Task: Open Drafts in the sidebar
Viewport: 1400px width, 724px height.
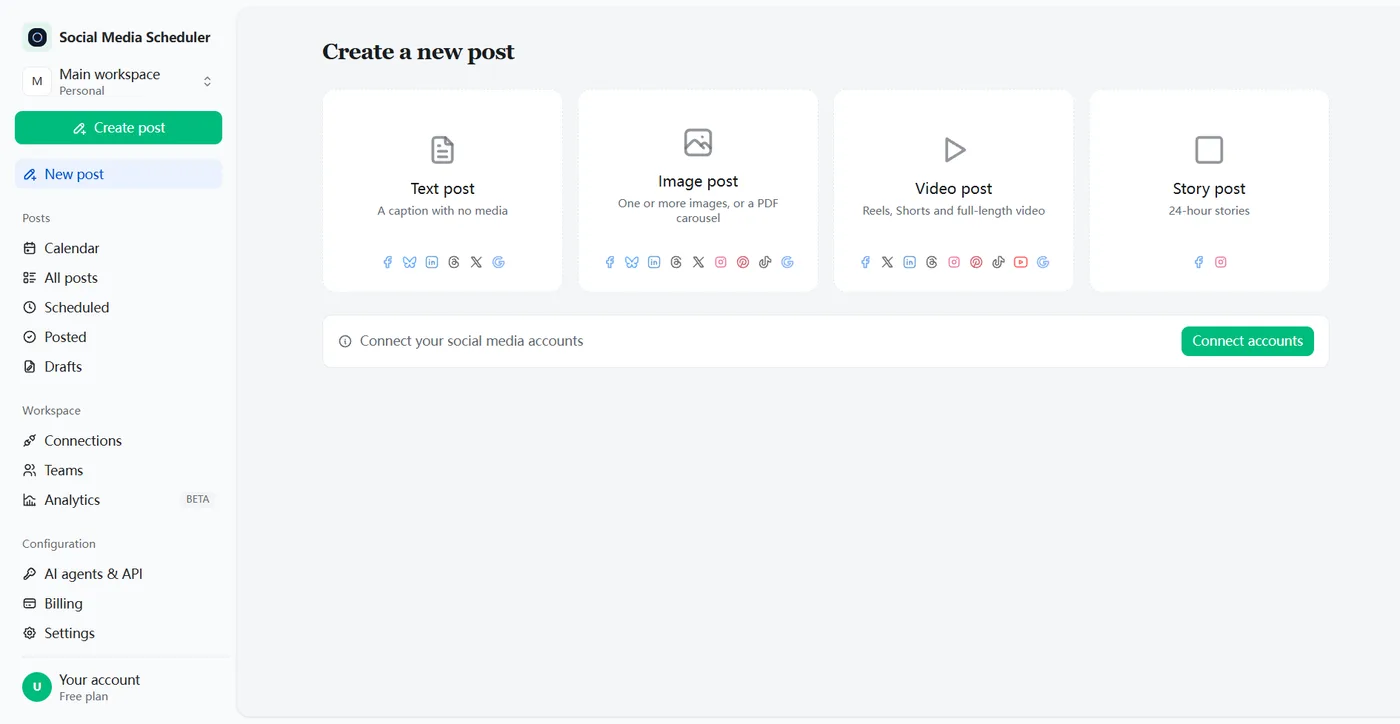Action: [118, 367]
